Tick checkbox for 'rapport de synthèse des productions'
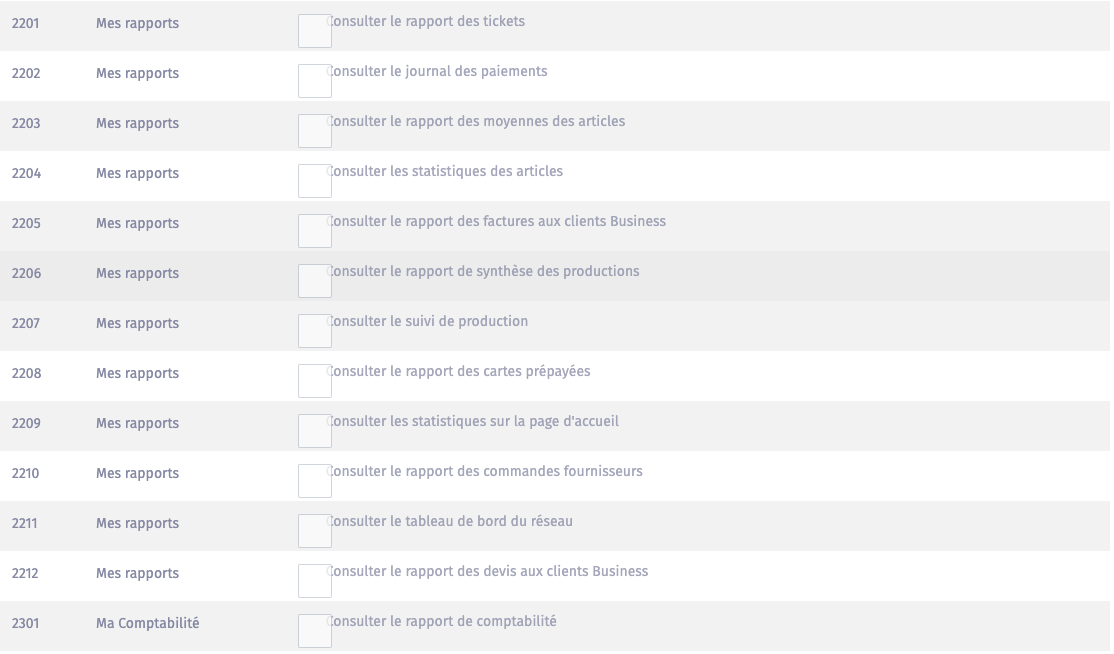This screenshot has width=1114, height=654. (x=315, y=281)
